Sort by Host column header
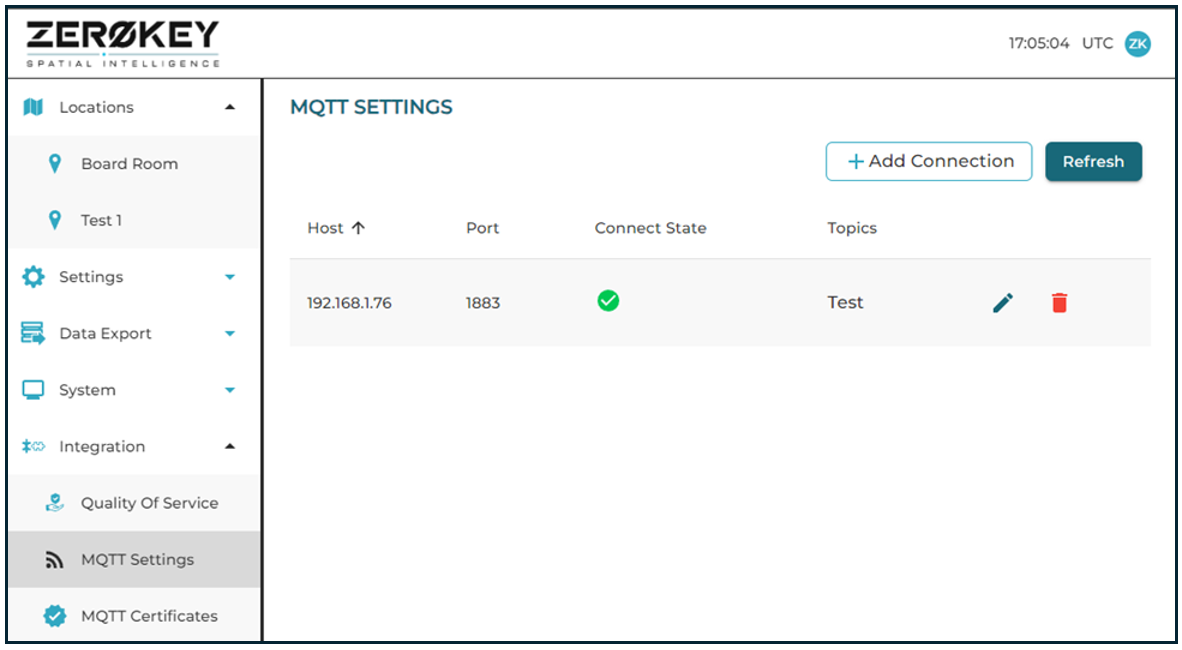 336,227
